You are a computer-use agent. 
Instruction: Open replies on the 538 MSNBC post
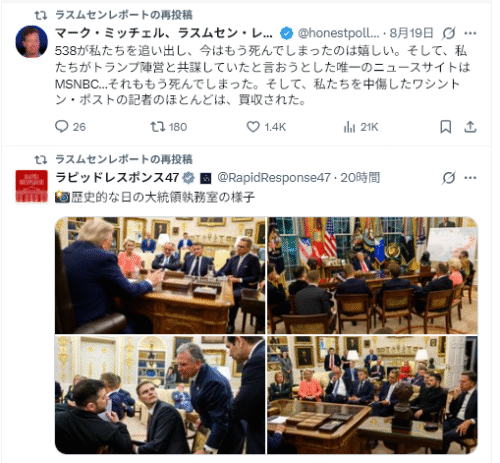pos(70,127)
